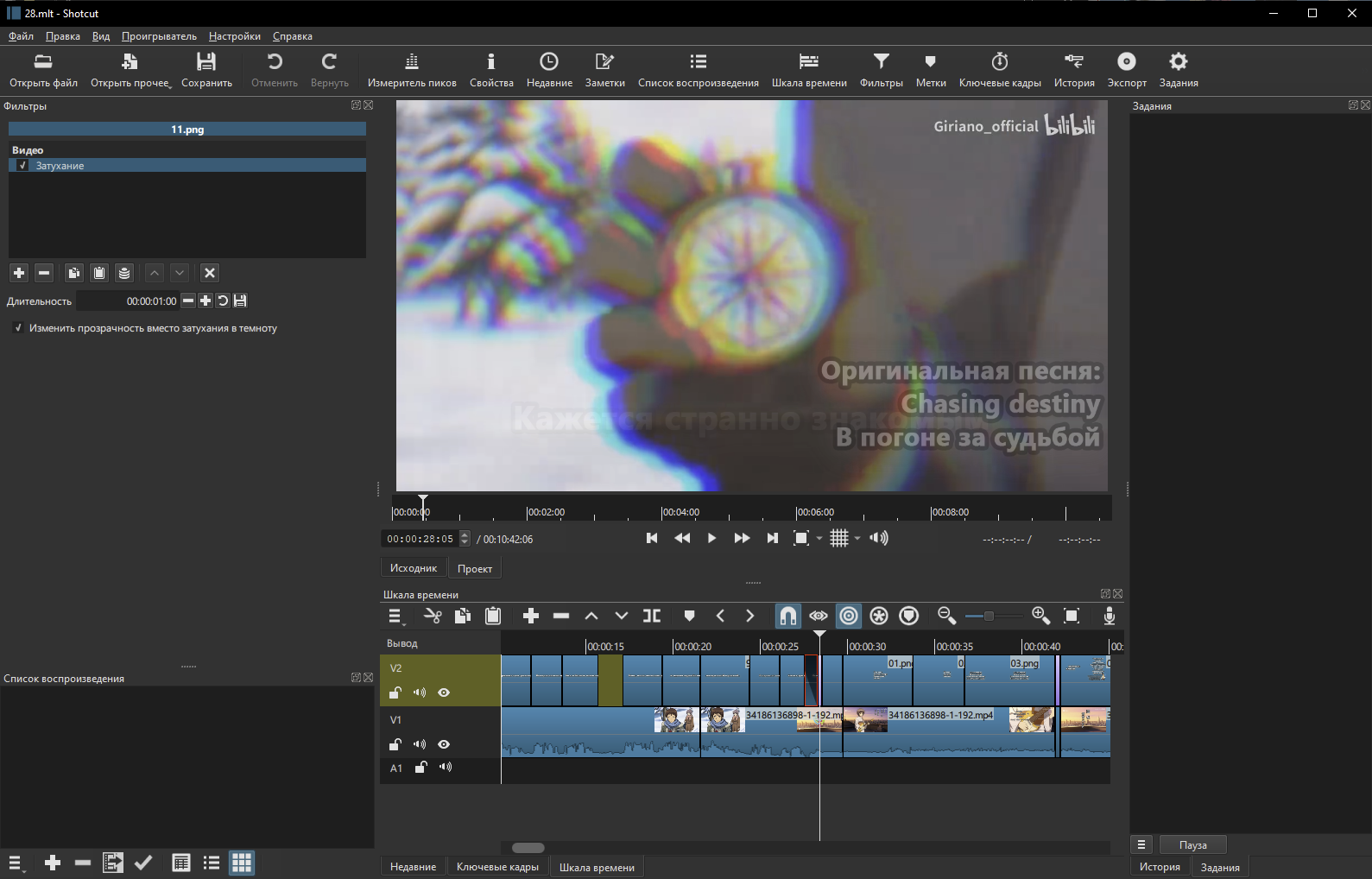Image resolution: width=1372 pixels, height=879 pixels.
Task: Click record audio microphone icon in timeline
Action: [1110, 616]
